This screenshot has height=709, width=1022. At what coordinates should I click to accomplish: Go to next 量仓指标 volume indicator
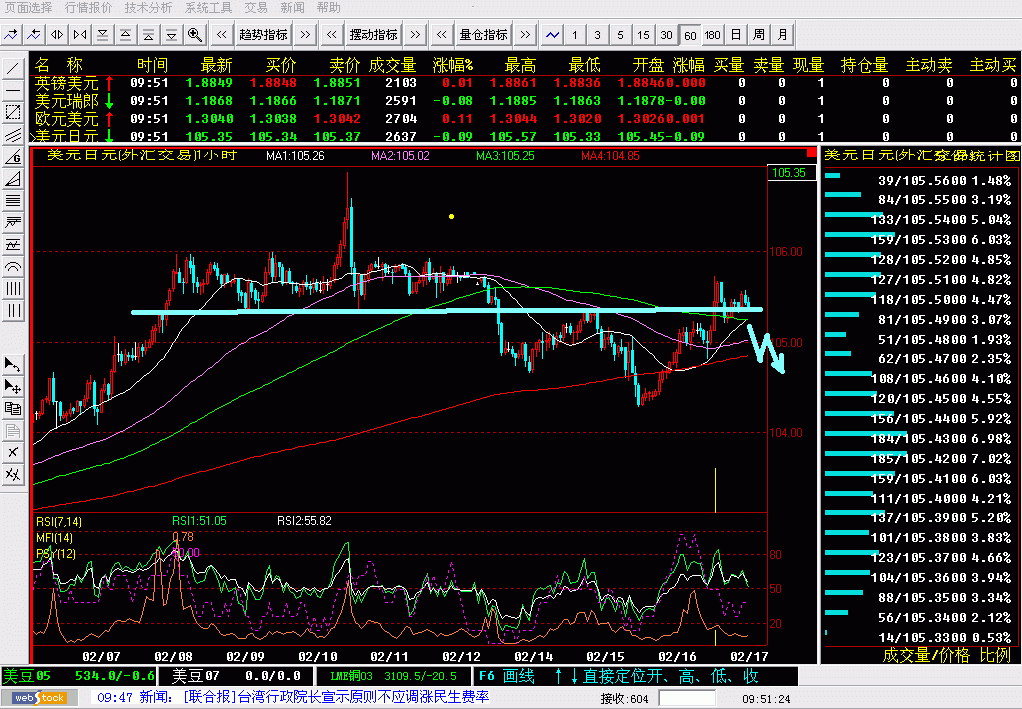[x=525, y=35]
